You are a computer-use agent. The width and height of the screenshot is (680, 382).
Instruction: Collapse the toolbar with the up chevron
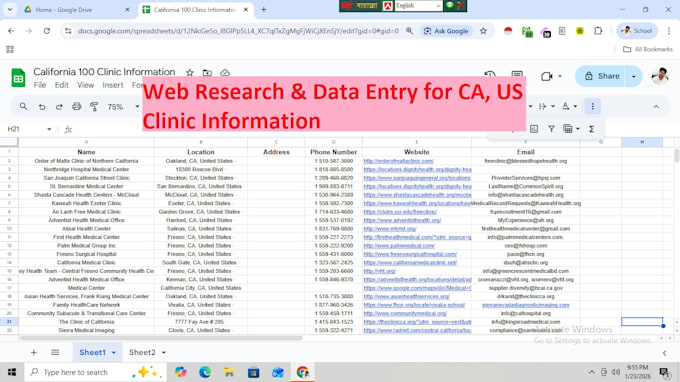(656, 107)
